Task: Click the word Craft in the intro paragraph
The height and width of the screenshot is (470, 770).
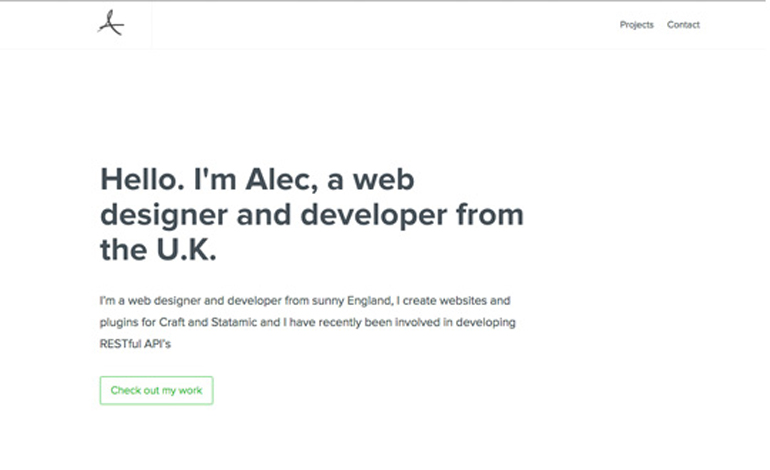Action: pyautogui.click(x=172, y=322)
